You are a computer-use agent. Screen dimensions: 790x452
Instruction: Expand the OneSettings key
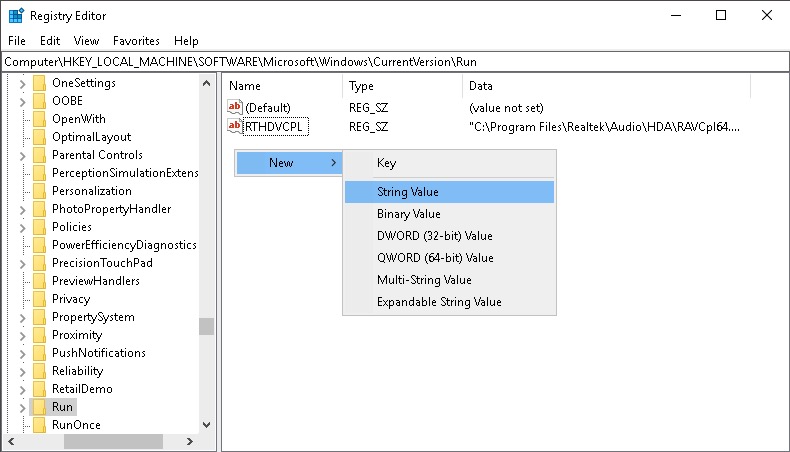[22, 84]
